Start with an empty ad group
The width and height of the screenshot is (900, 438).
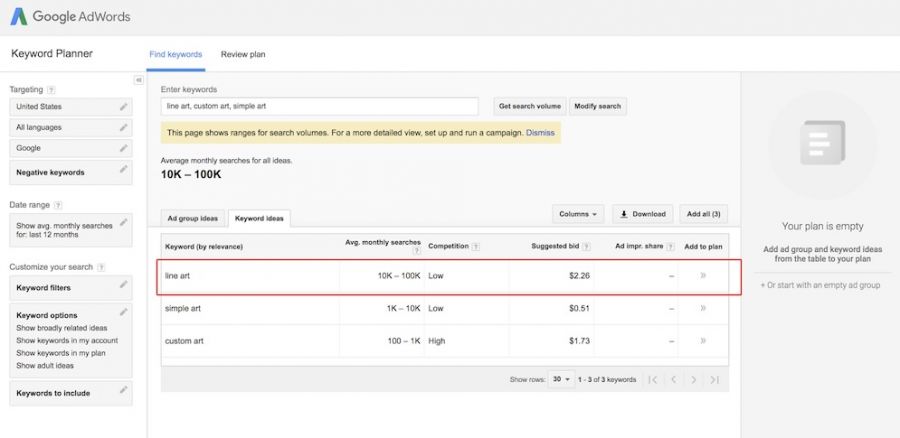(x=820, y=285)
